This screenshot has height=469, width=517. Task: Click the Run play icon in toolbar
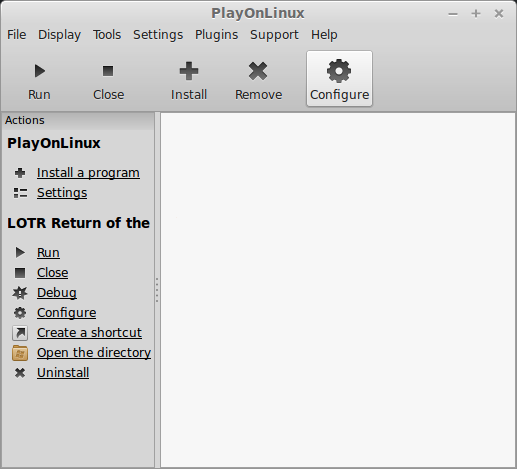[x=40, y=71]
